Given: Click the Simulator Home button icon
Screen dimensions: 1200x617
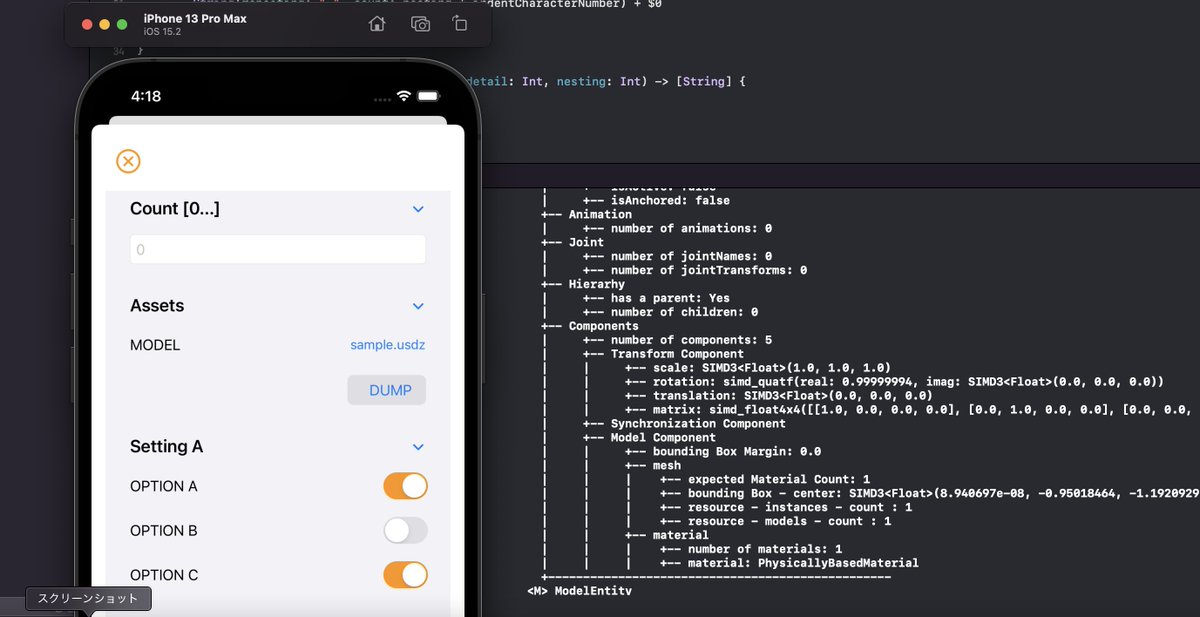Looking at the screenshot, I should 377,24.
